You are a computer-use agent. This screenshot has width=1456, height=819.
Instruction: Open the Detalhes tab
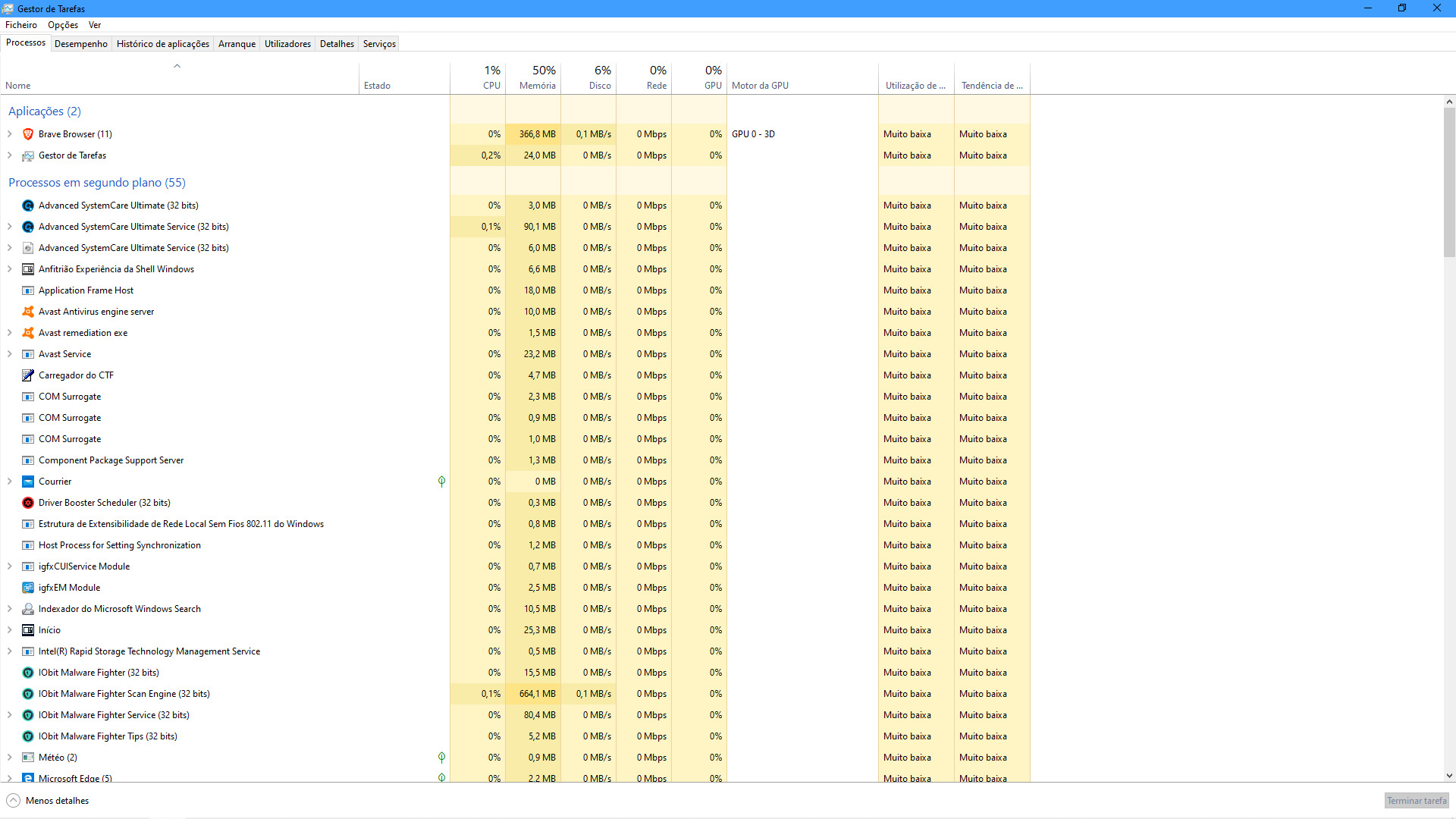[x=337, y=44]
